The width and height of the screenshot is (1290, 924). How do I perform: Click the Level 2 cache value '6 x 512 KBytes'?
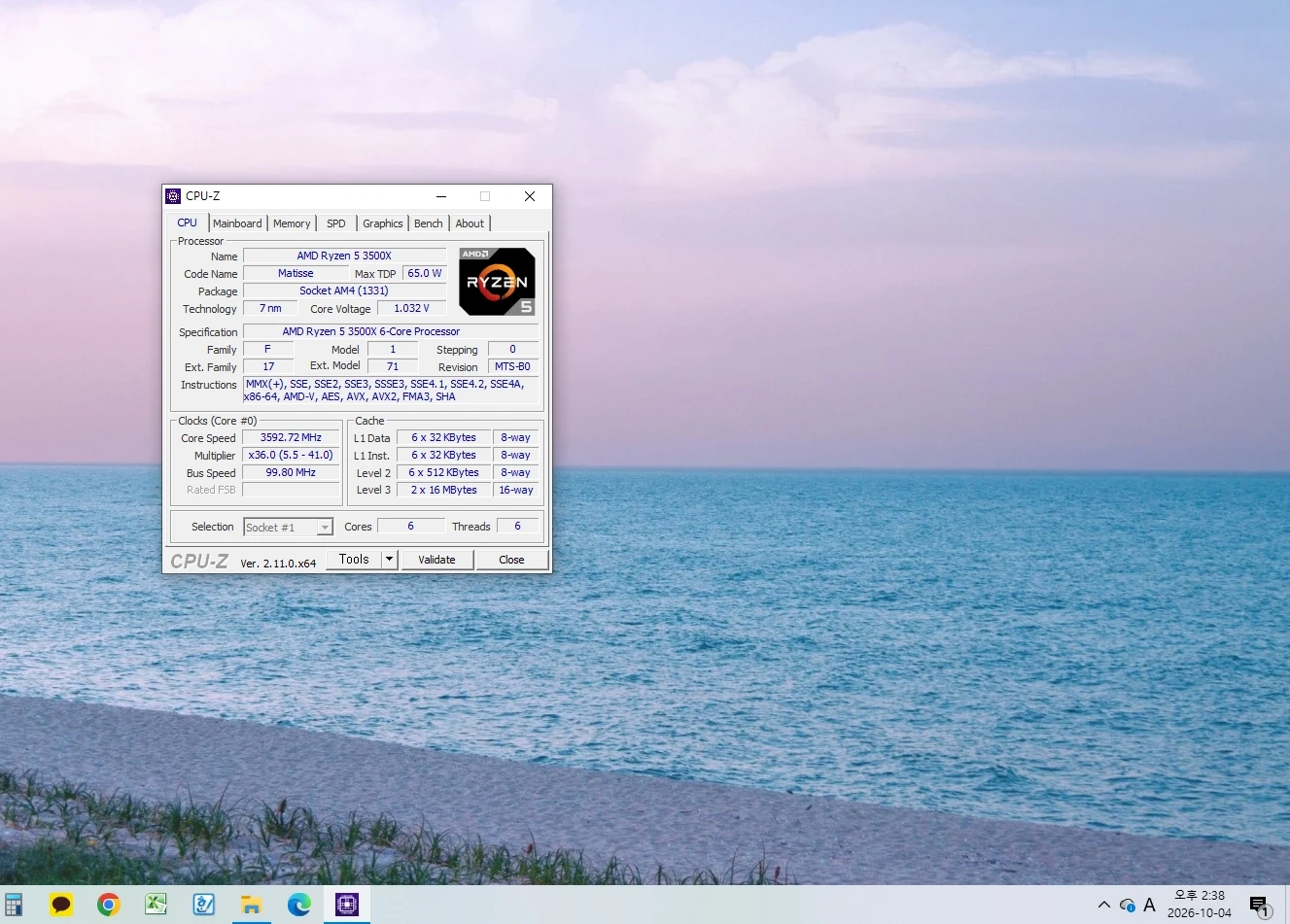[443, 472]
